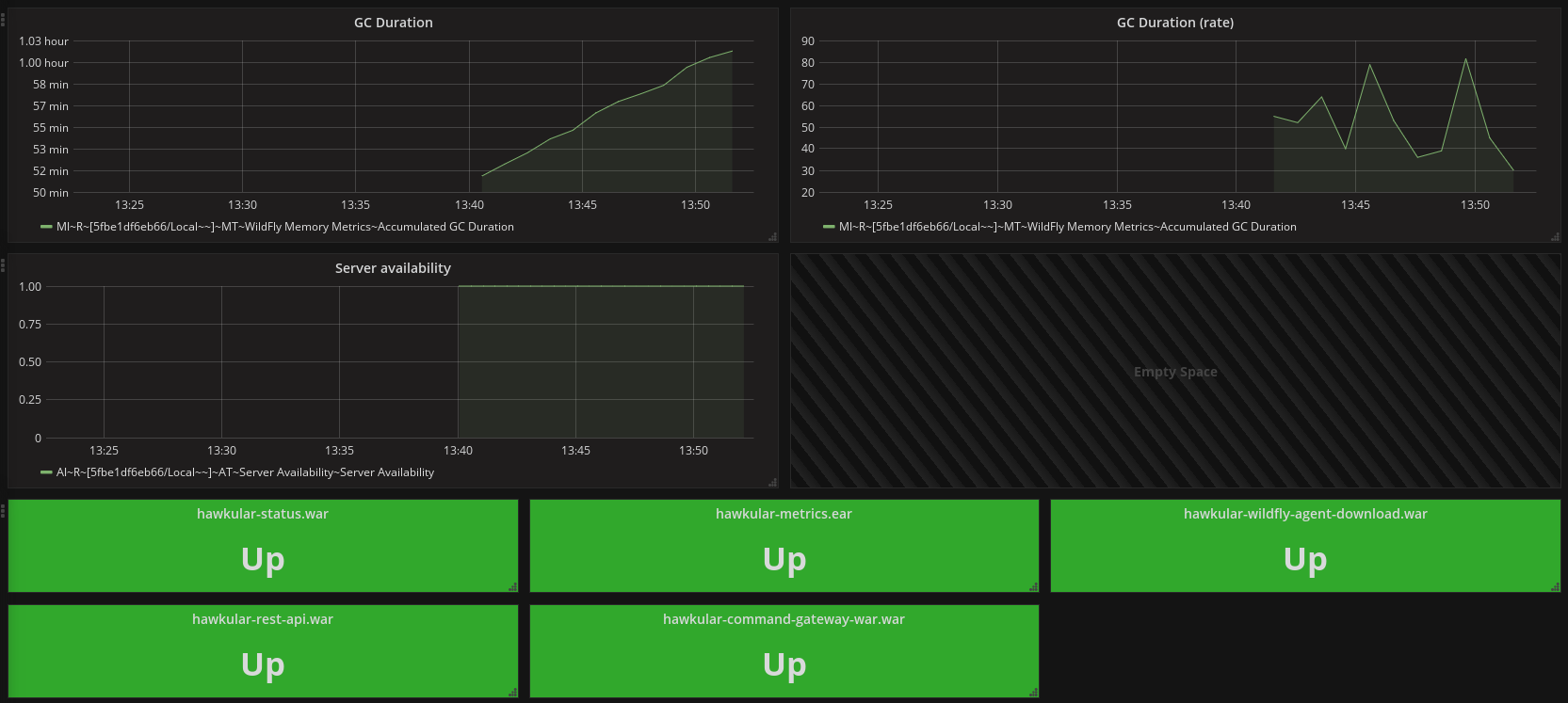The width and height of the screenshot is (1568, 703).
Task: Open the row handle menu beside Server availability
Action: click(3, 264)
